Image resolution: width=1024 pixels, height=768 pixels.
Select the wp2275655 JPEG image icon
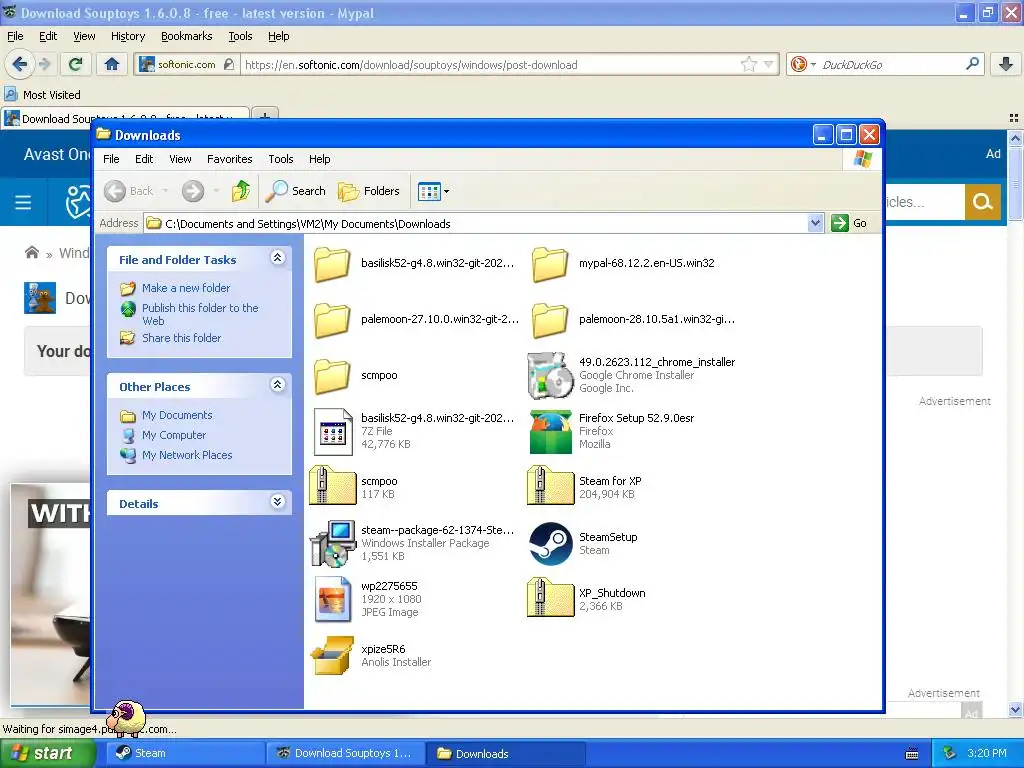click(x=332, y=599)
